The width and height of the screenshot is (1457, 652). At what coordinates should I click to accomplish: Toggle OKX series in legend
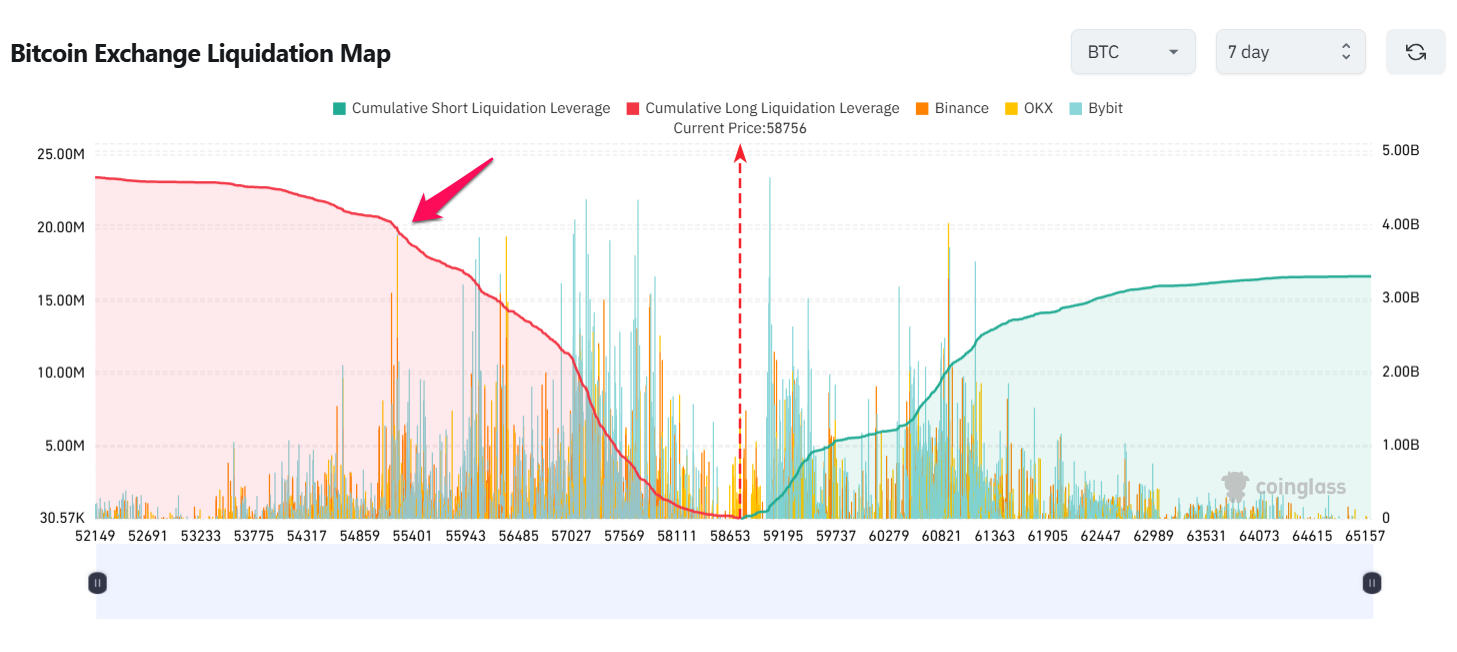click(x=1028, y=108)
